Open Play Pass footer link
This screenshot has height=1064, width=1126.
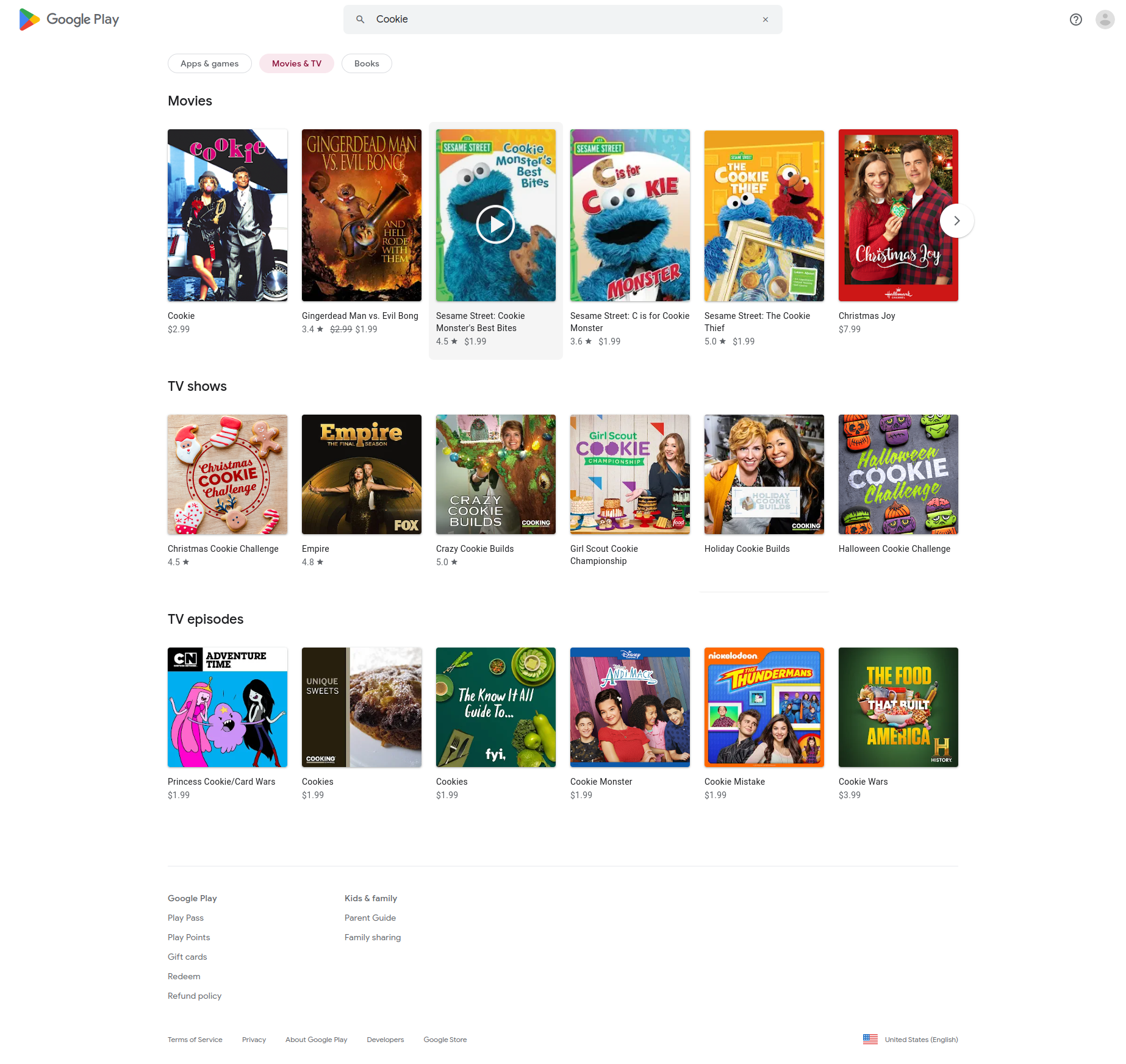coord(185,918)
